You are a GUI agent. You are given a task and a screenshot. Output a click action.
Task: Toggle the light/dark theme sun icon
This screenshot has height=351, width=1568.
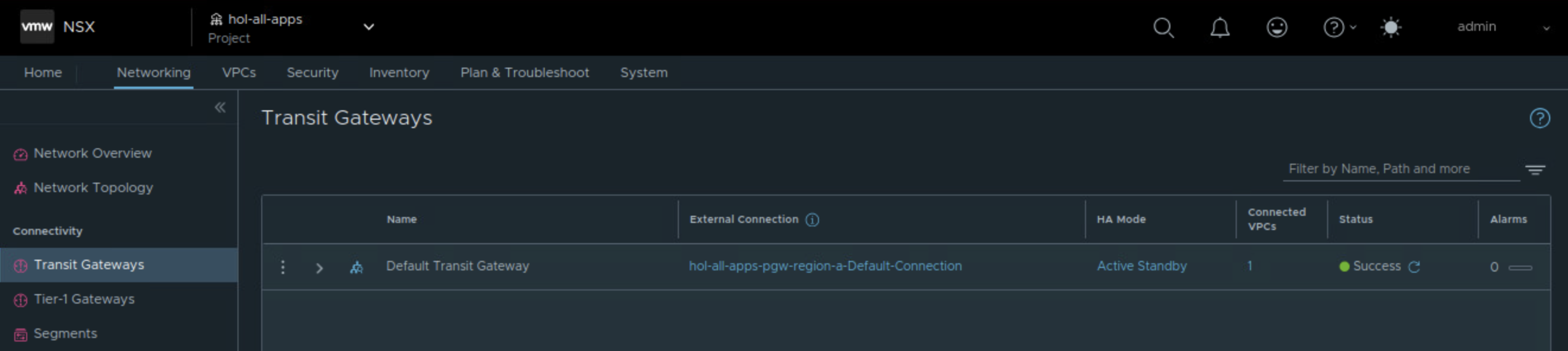(x=1391, y=27)
